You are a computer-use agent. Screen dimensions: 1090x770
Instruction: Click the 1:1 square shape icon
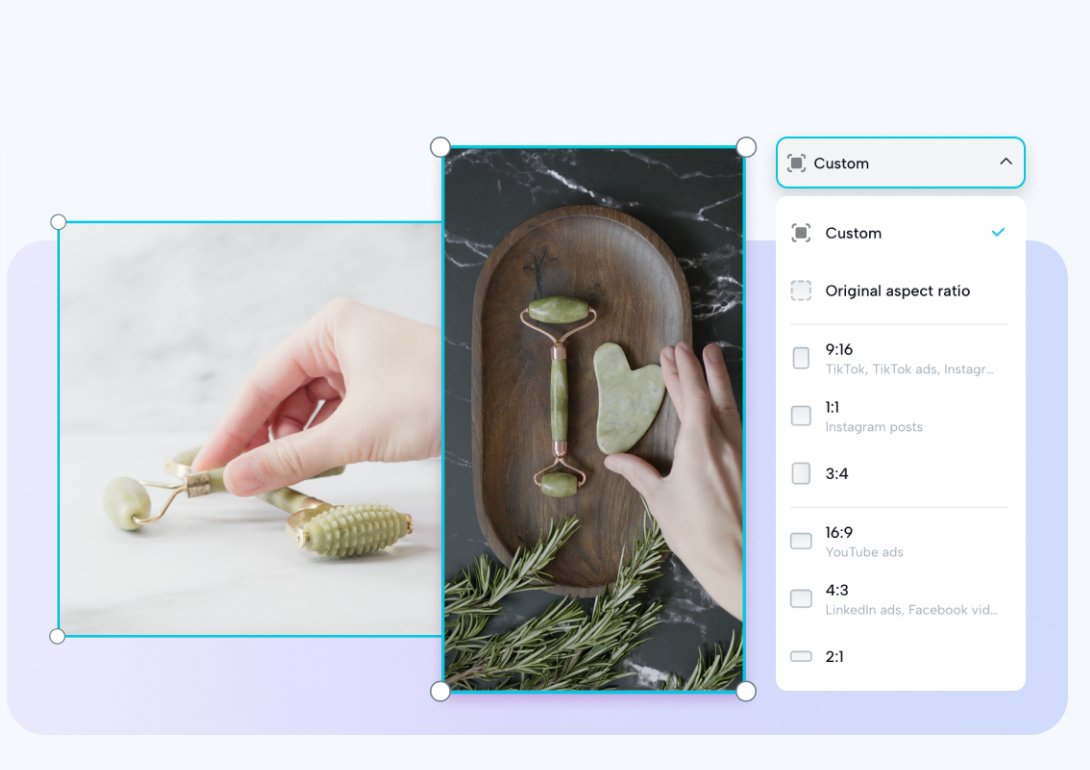pyautogui.click(x=801, y=416)
